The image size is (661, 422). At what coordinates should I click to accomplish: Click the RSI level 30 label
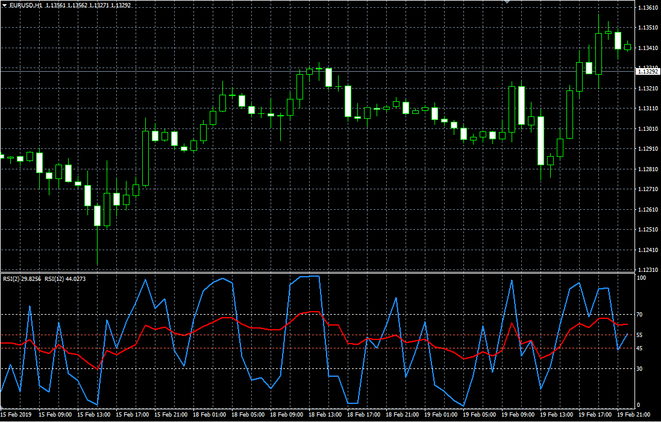tap(640, 368)
